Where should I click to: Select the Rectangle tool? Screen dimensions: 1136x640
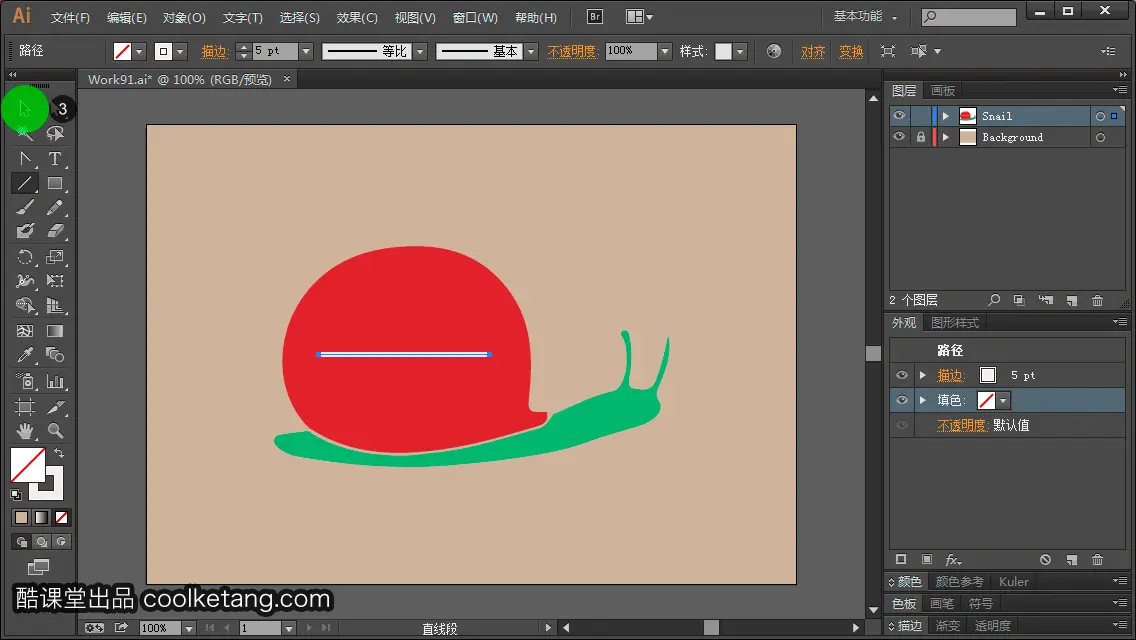[x=55, y=183]
